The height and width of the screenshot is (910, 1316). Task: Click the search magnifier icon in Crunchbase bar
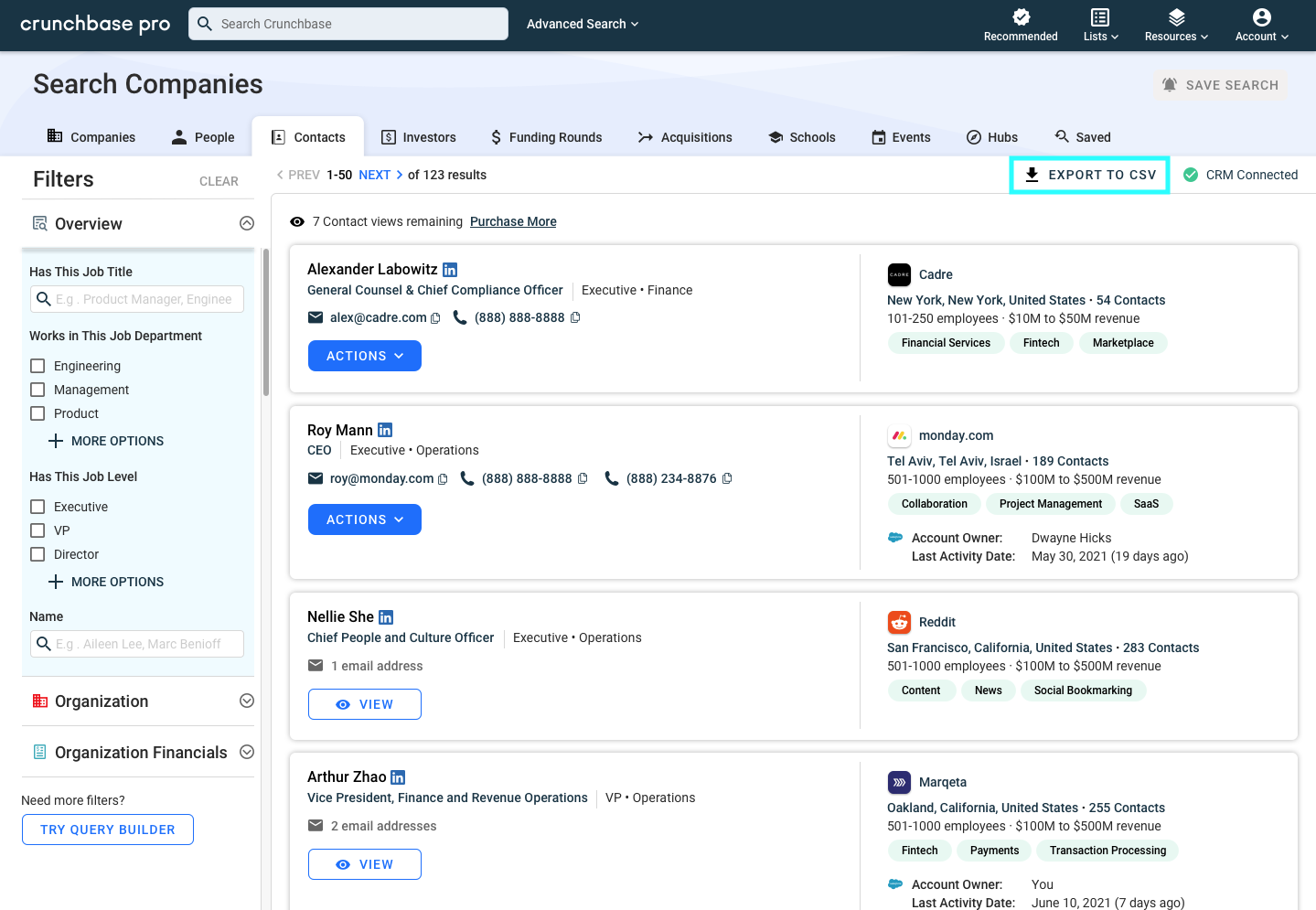pos(205,24)
